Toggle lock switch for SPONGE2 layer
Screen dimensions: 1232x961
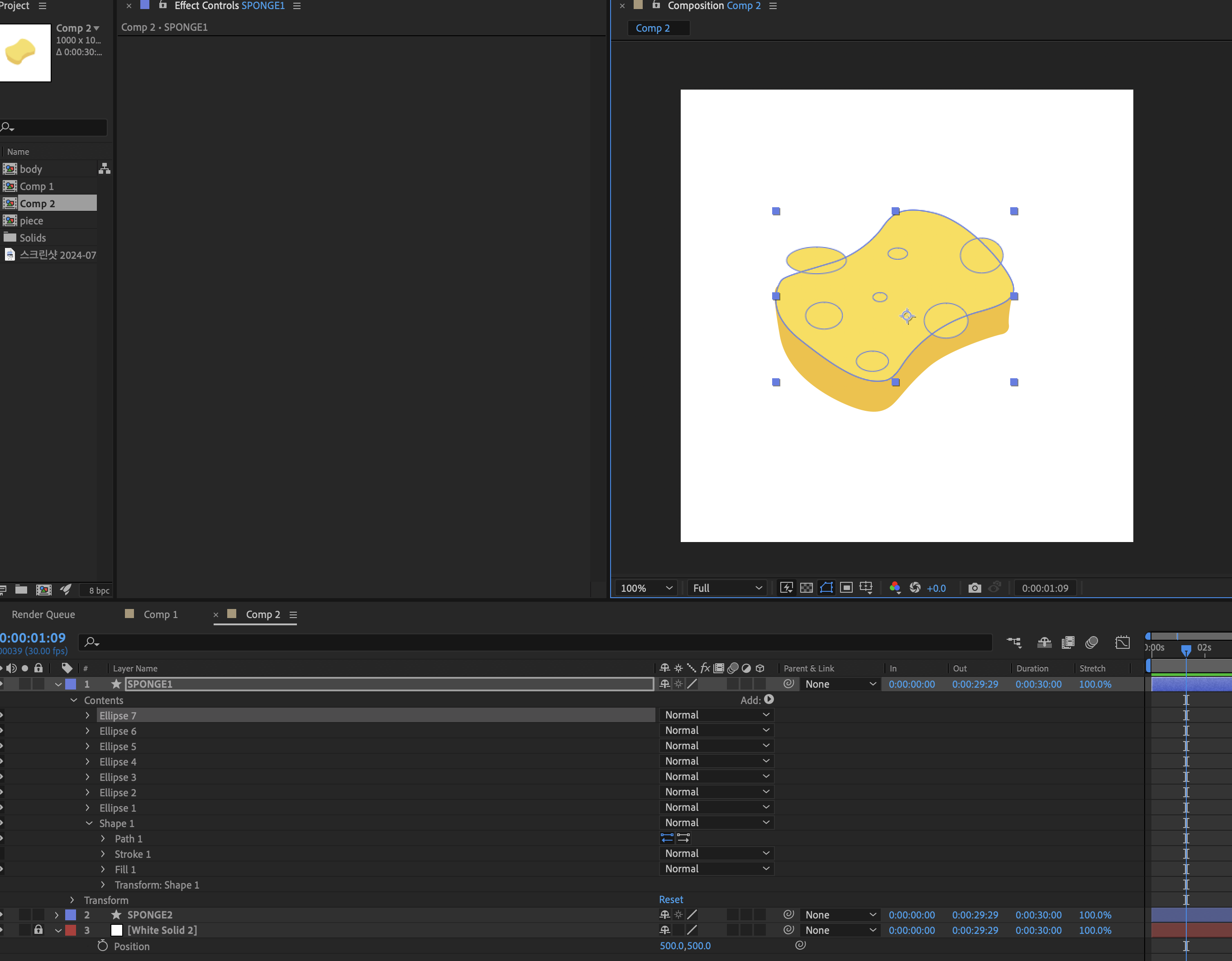[38, 914]
